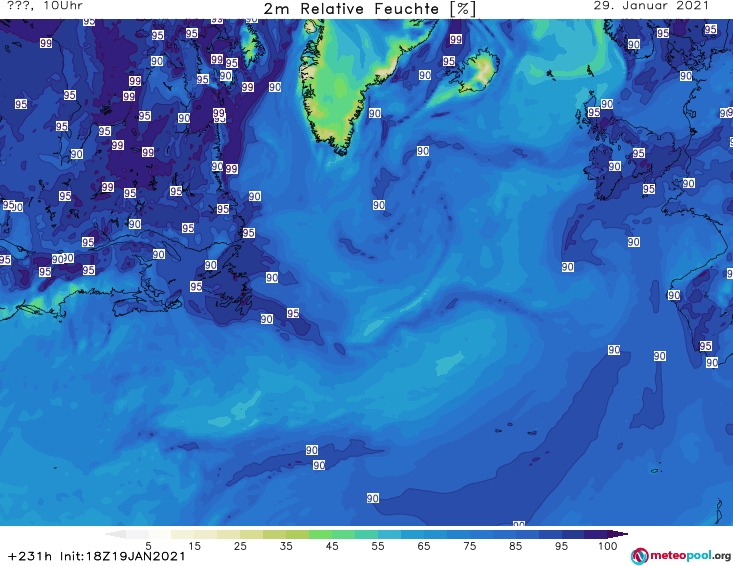Click the '???, 10Uhr' time label
This screenshot has width=733, height=566.
(x=44, y=6)
